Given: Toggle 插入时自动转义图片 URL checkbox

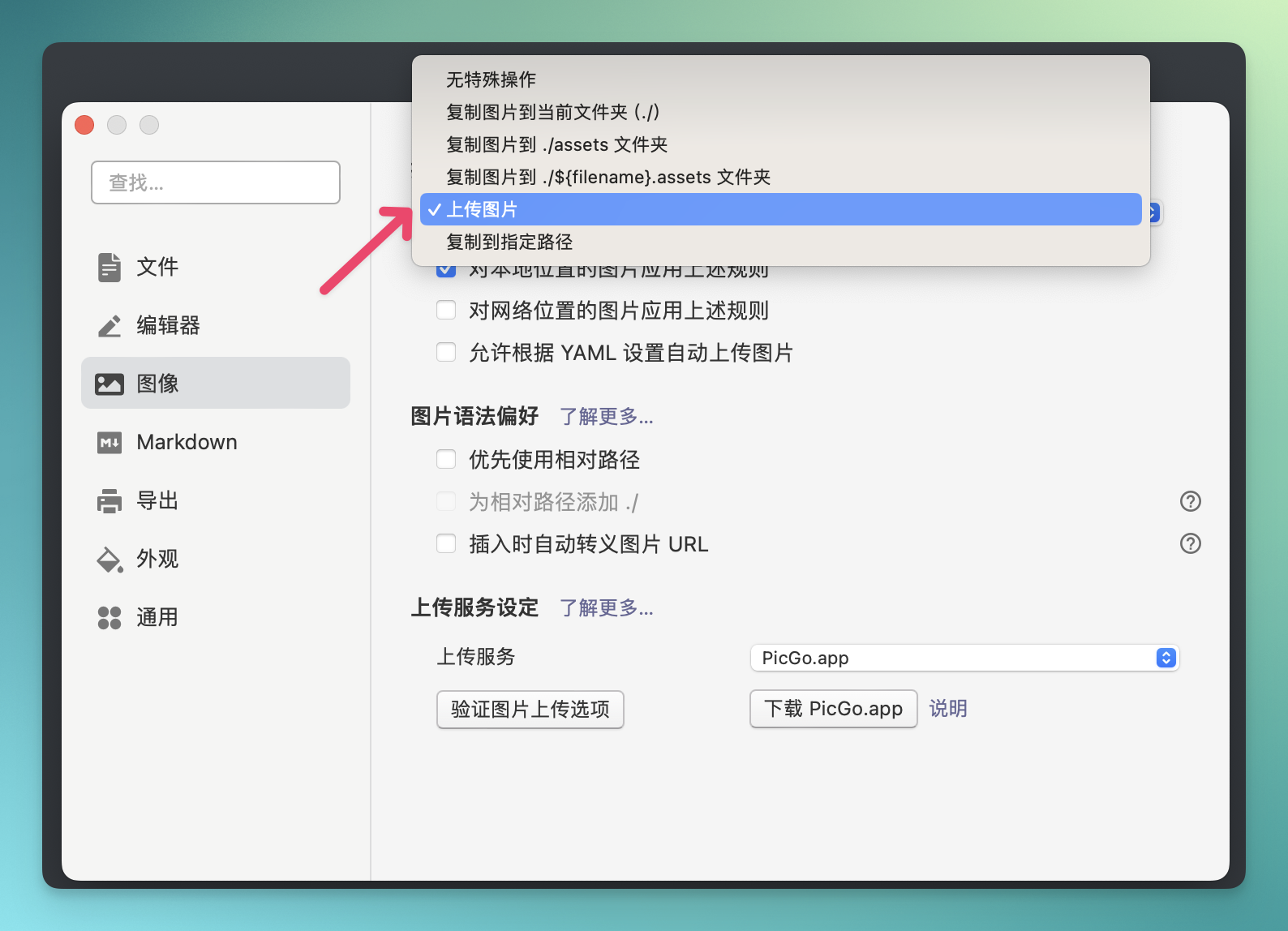Looking at the screenshot, I should [x=446, y=543].
